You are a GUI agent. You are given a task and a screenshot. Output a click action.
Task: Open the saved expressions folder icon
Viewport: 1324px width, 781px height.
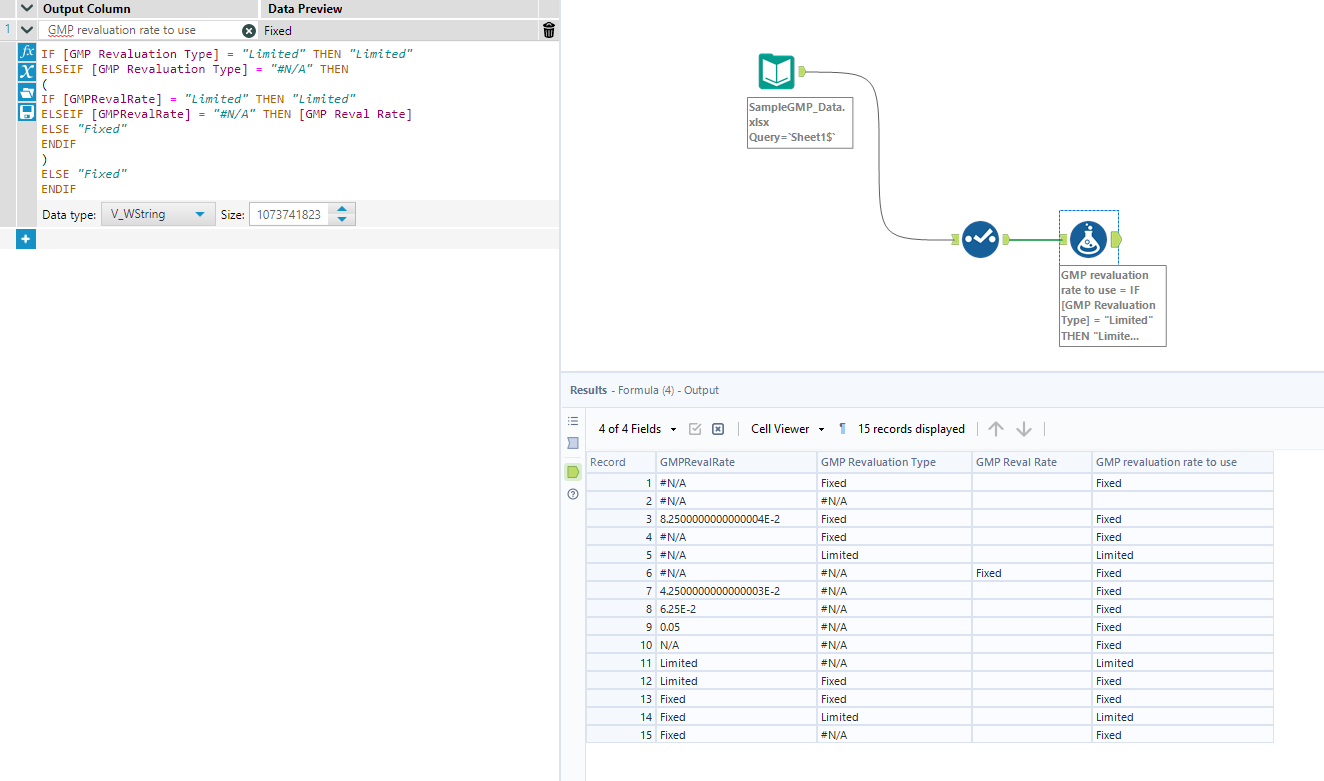27,92
